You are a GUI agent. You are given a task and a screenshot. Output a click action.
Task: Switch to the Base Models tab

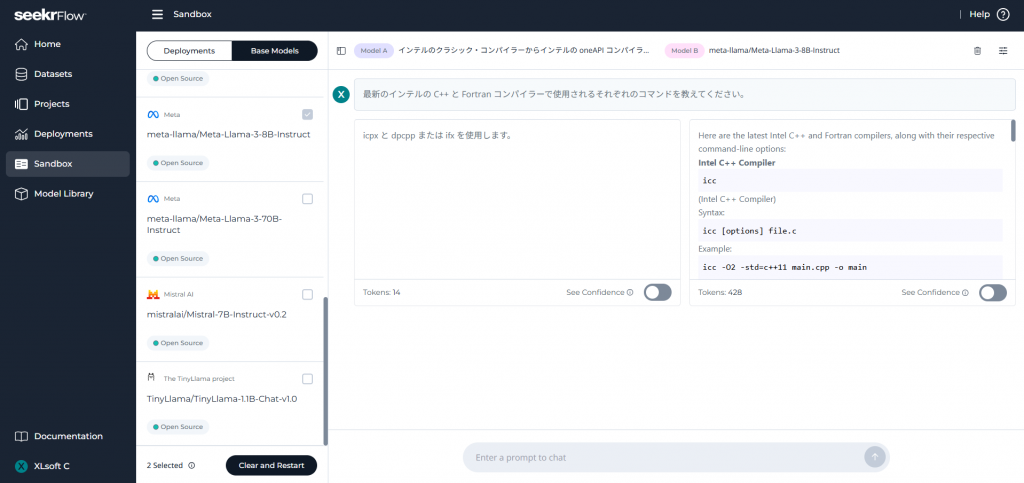(x=275, y=51)
